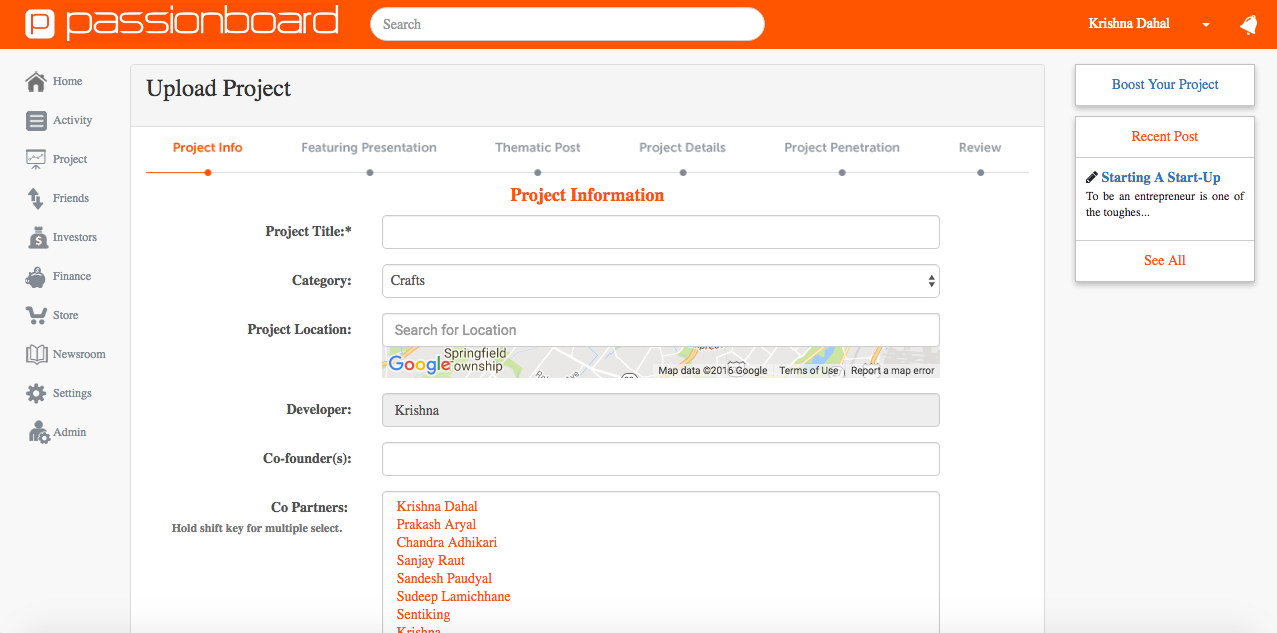Click the Investors money bag icon

(37, 237)
